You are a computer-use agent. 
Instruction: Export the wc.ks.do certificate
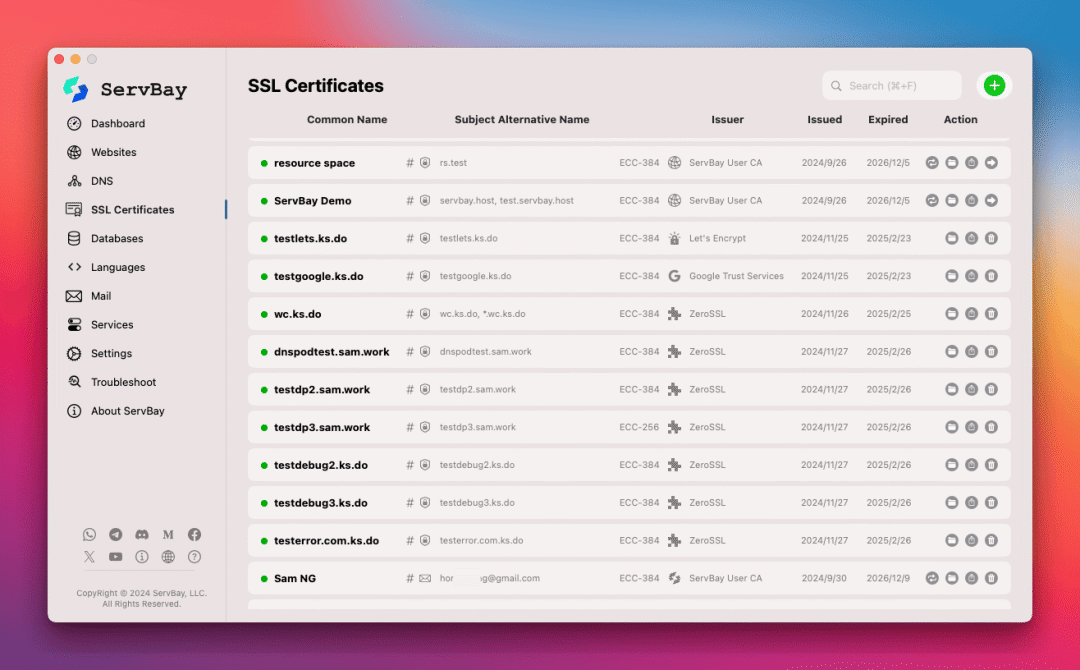click(x=971, y=314)
